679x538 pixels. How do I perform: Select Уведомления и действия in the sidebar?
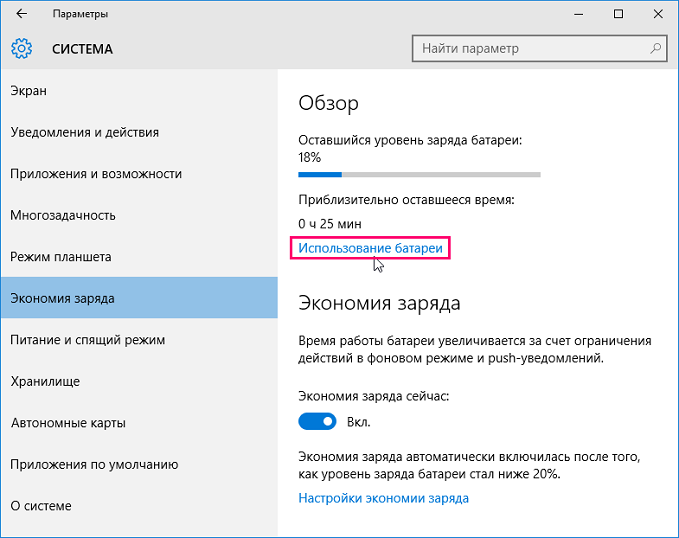tap(85, 132)
